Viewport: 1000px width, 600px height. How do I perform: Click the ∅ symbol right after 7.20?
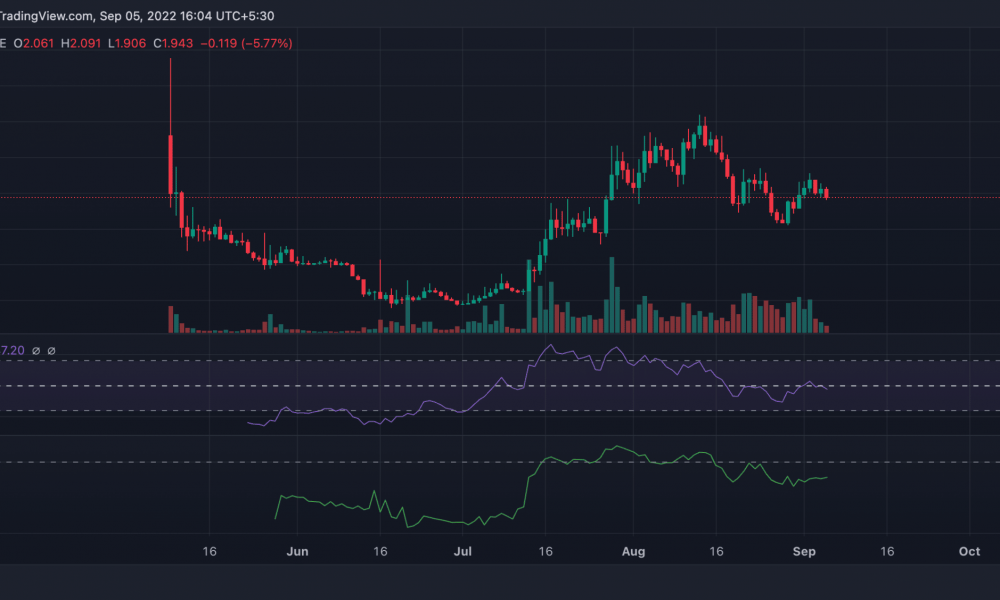36,351
